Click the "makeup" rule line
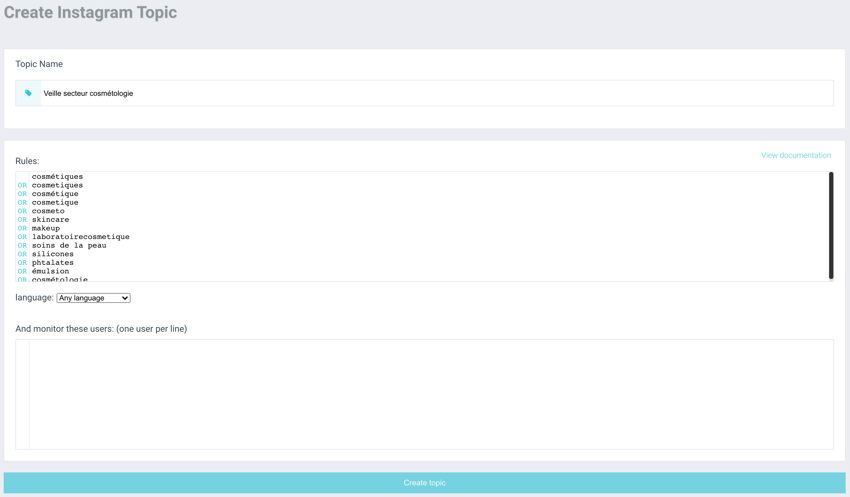 coord(46,228)
